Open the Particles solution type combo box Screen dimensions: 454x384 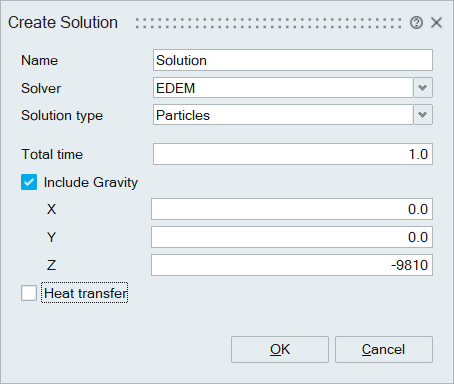coord(283,115)
